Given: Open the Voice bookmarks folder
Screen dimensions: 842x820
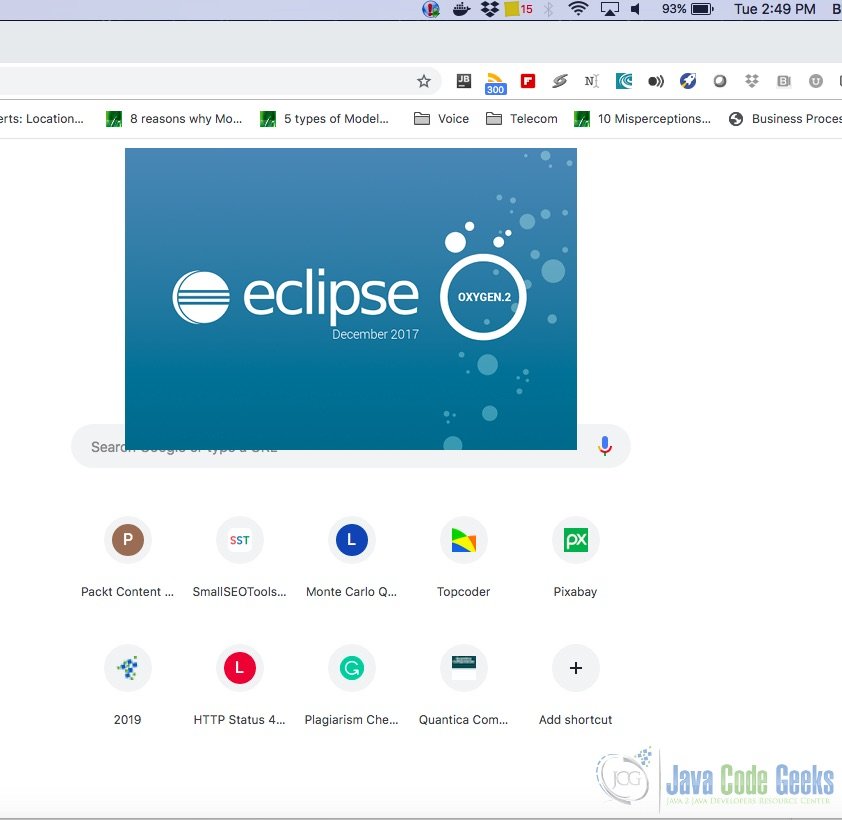Looking at the screenshot, I should coord(441,118).
